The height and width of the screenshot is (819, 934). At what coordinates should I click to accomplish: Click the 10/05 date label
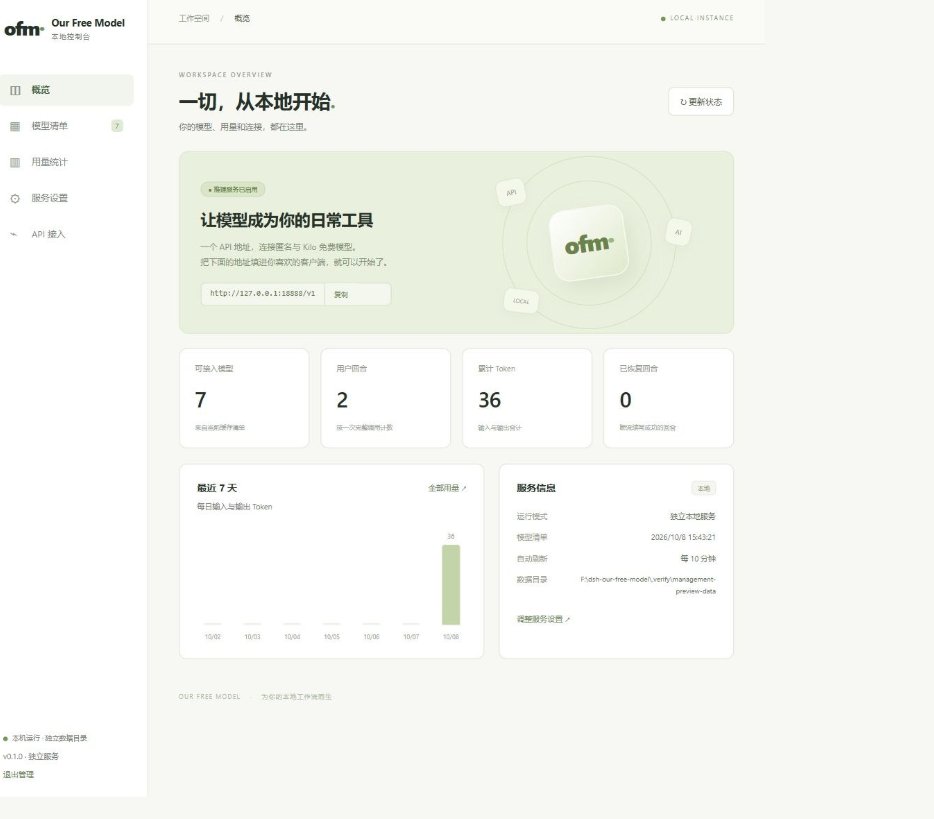[x=332, y=637]
